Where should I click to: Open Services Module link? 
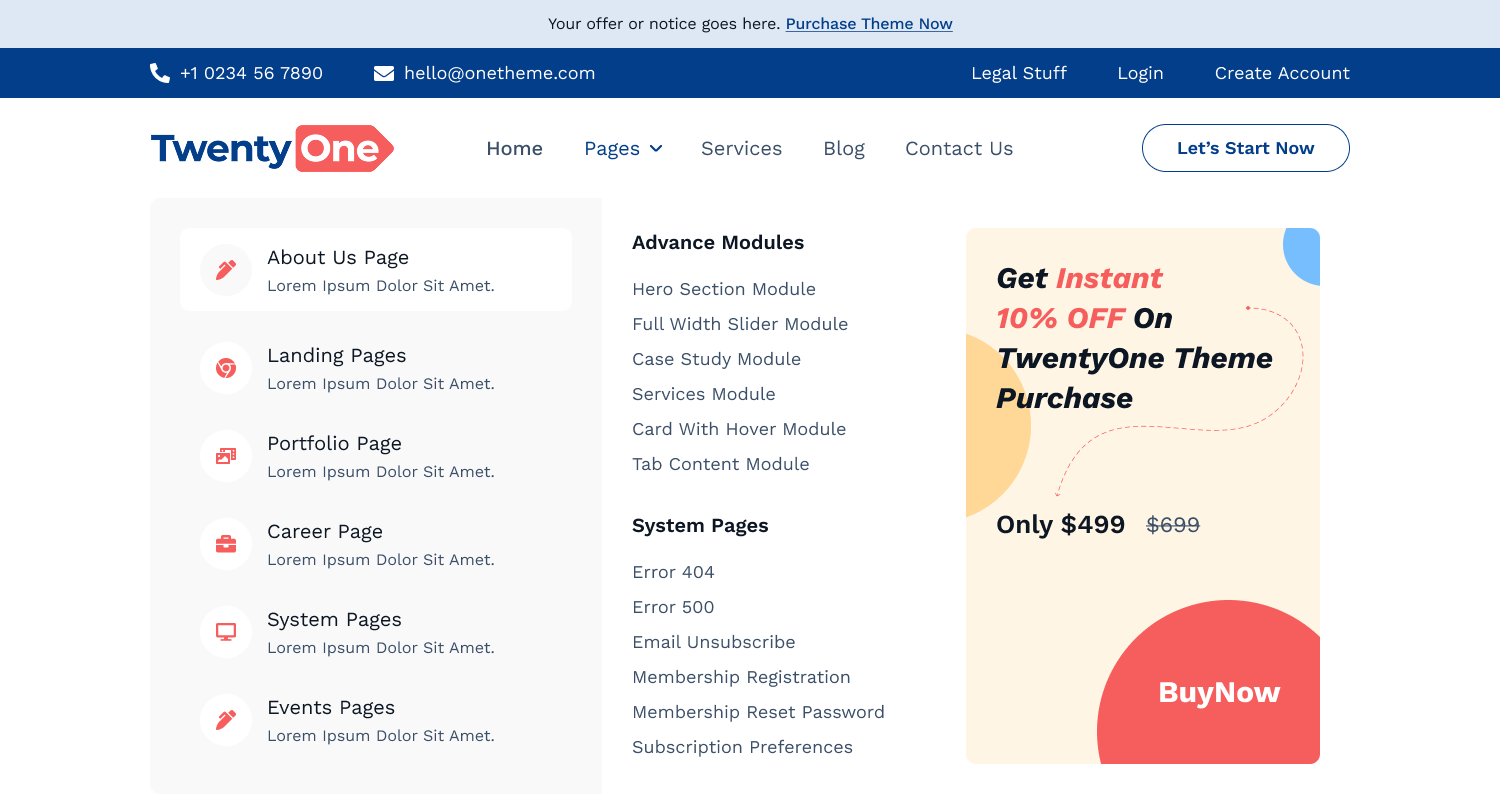click(704, 394)
